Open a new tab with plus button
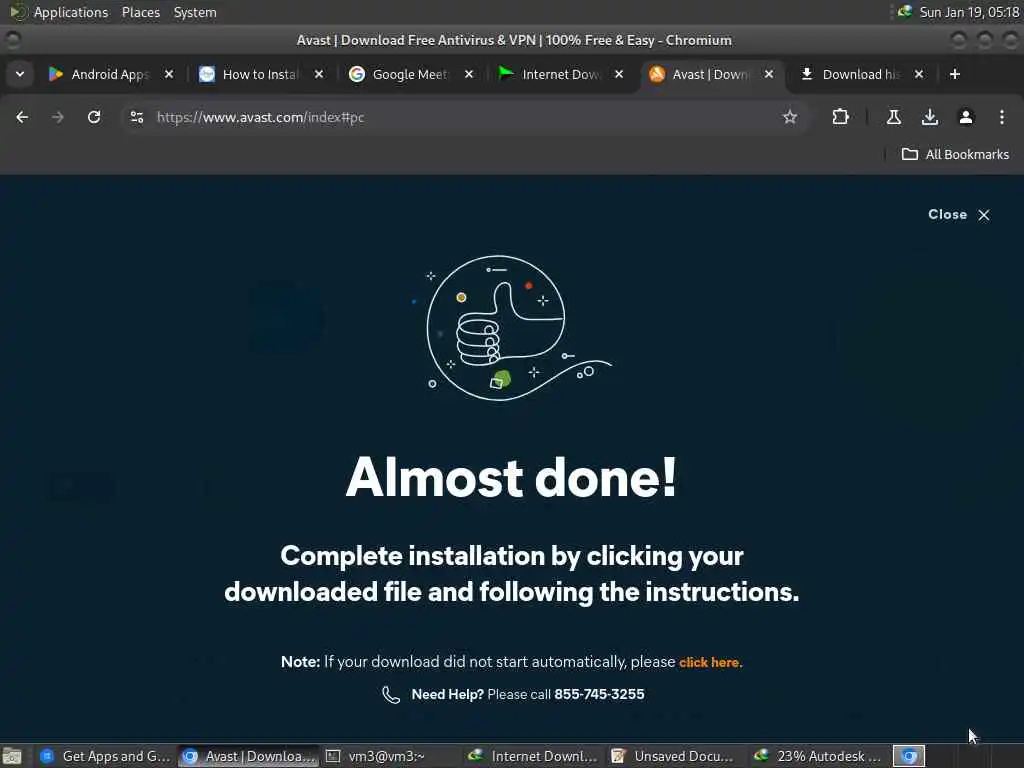The image size is (1024, 768). (955, 74)
